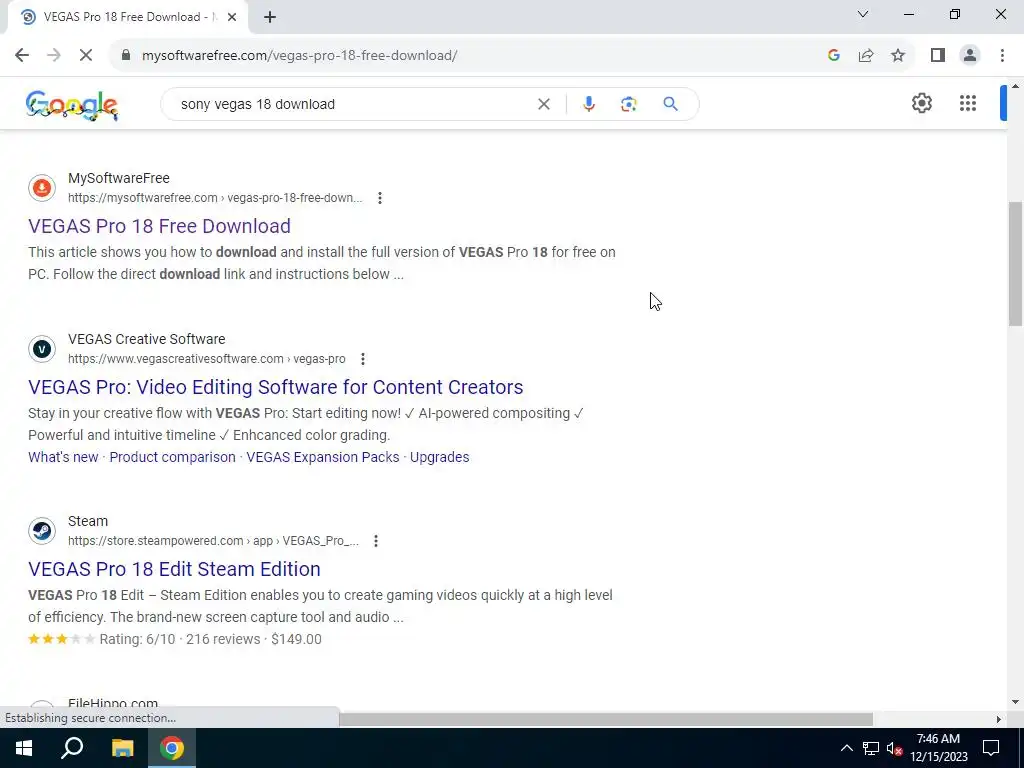Start voice search with the microphone

click(x=588, y=104)
